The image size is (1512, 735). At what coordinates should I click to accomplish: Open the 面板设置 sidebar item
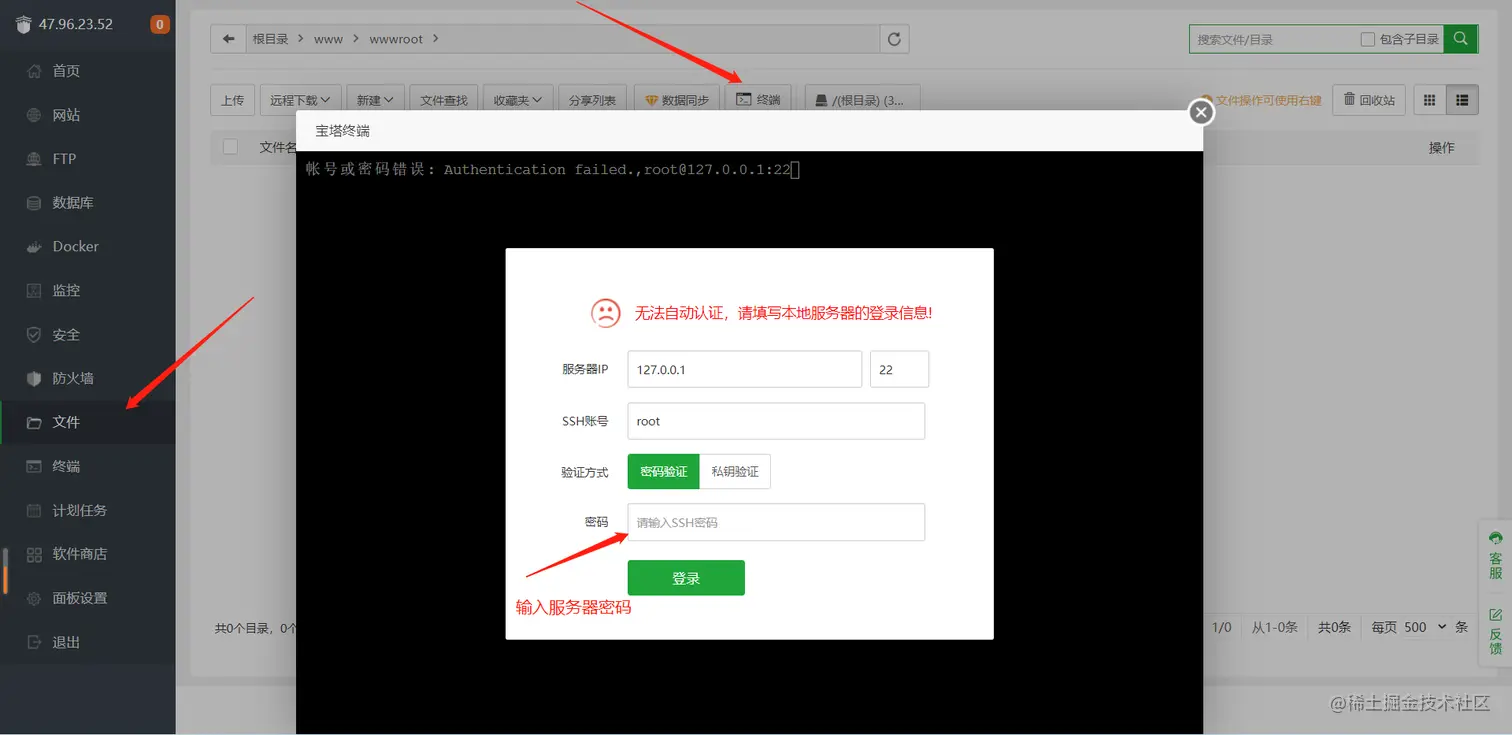click(x=87, y=599)
